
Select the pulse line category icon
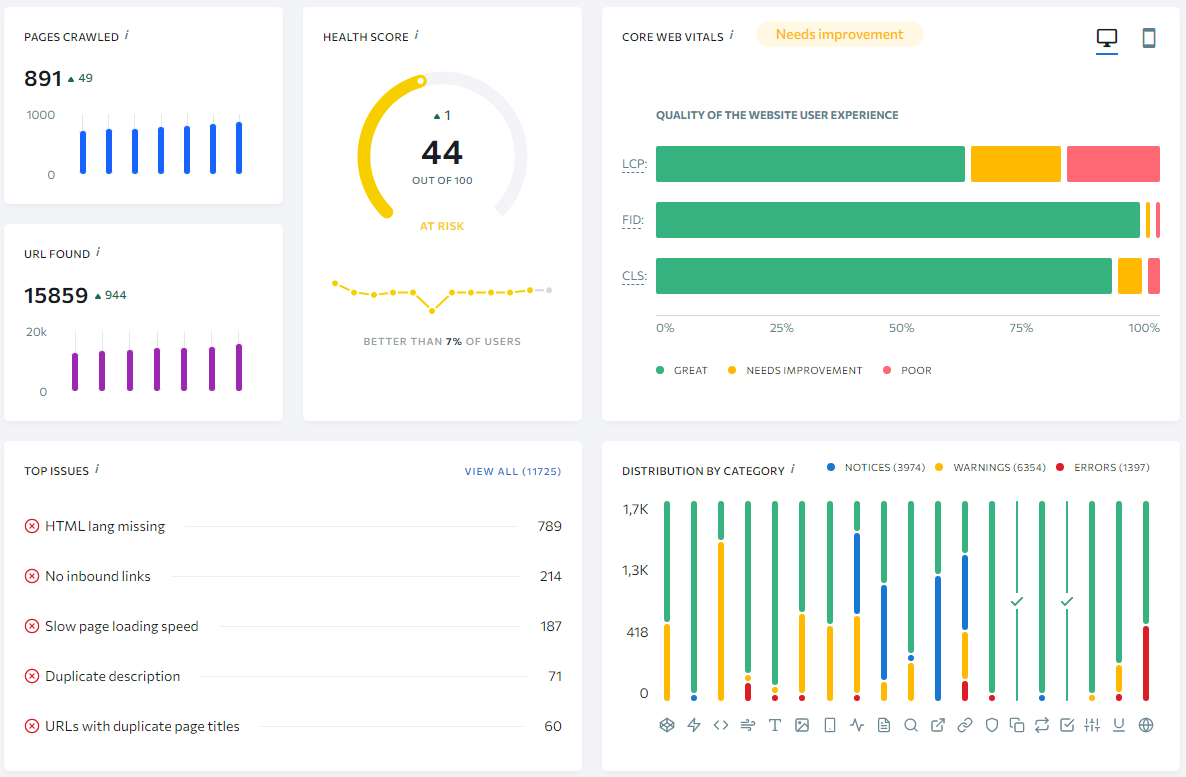tap(856, 725)
